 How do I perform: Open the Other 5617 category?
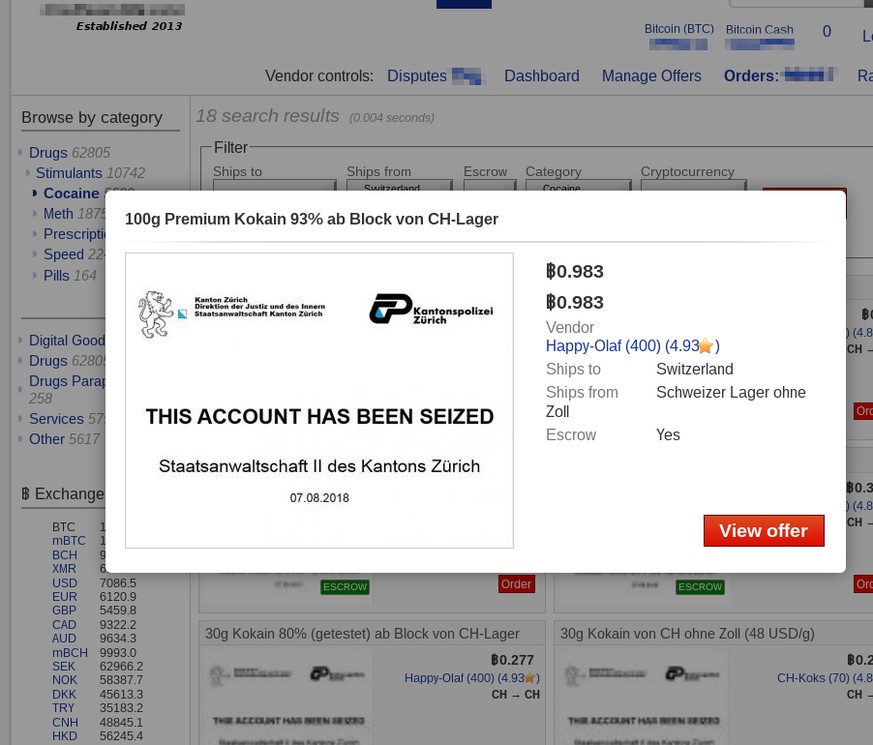pyautogui.click(x=65, y=439)
